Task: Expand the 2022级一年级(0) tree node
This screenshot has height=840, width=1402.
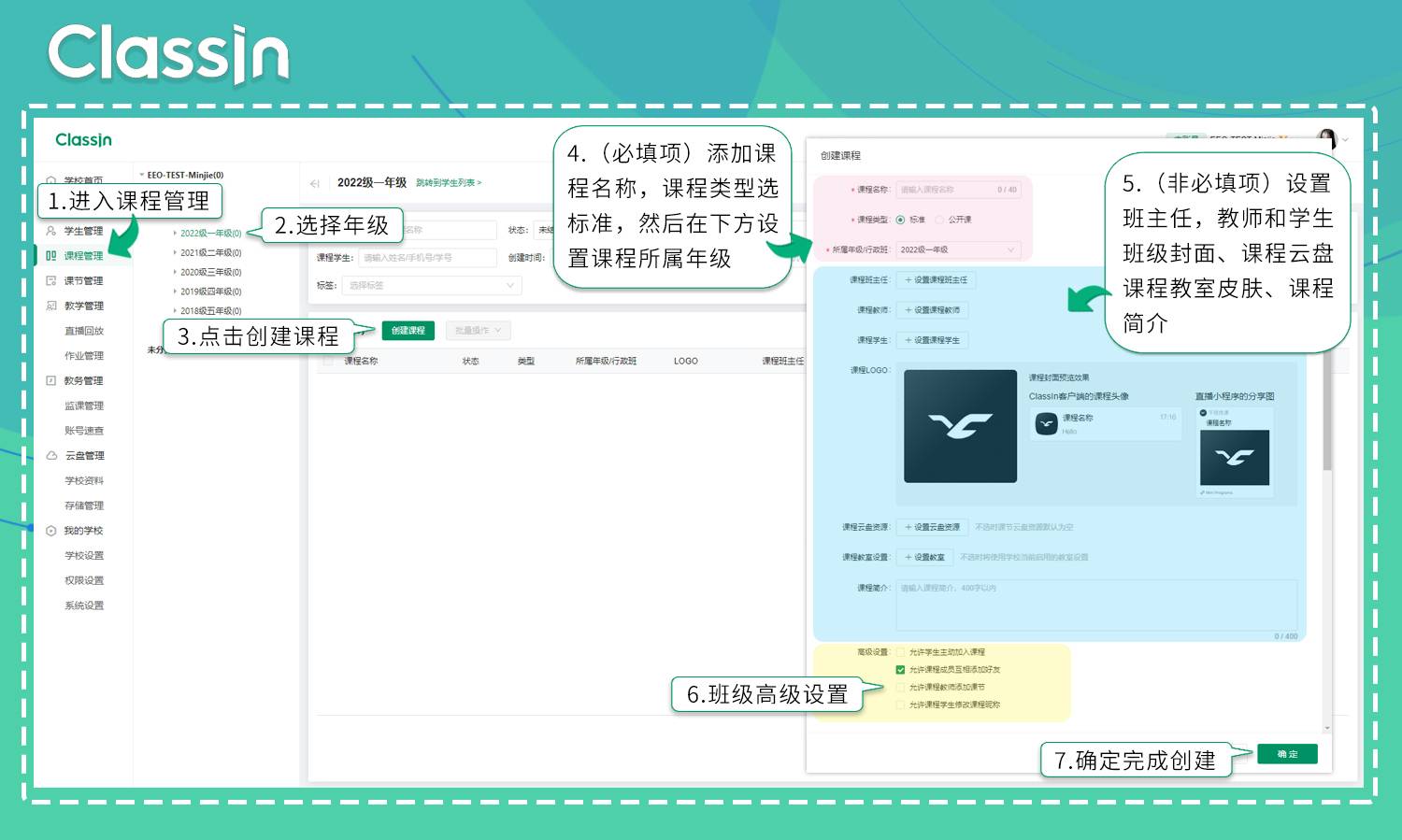Action: (175, 233)
